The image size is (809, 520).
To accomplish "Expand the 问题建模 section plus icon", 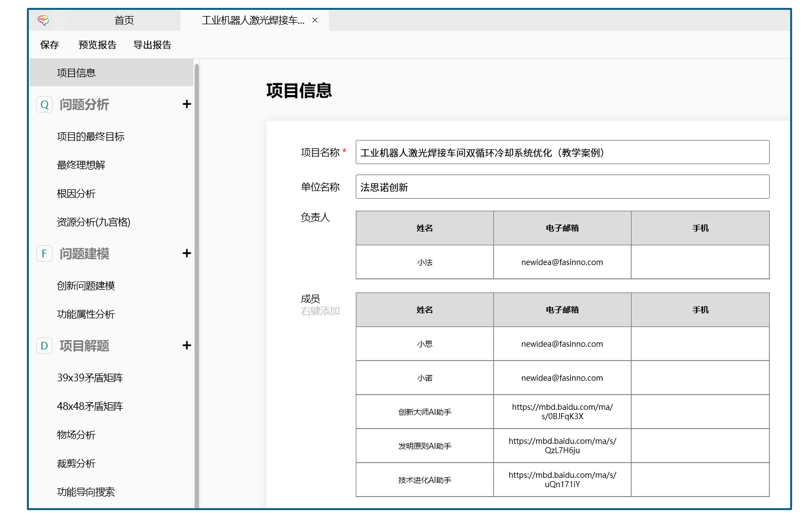I will coord(186,254).
